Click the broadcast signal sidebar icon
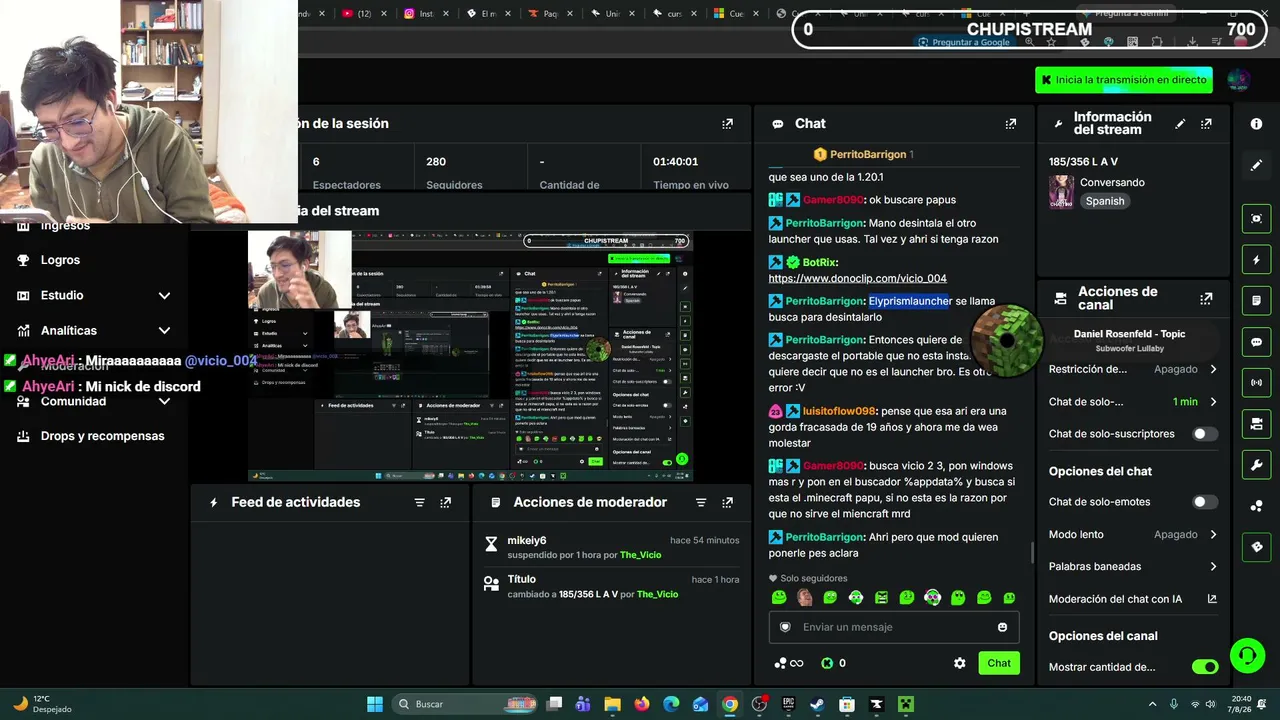 (1256, 383)
